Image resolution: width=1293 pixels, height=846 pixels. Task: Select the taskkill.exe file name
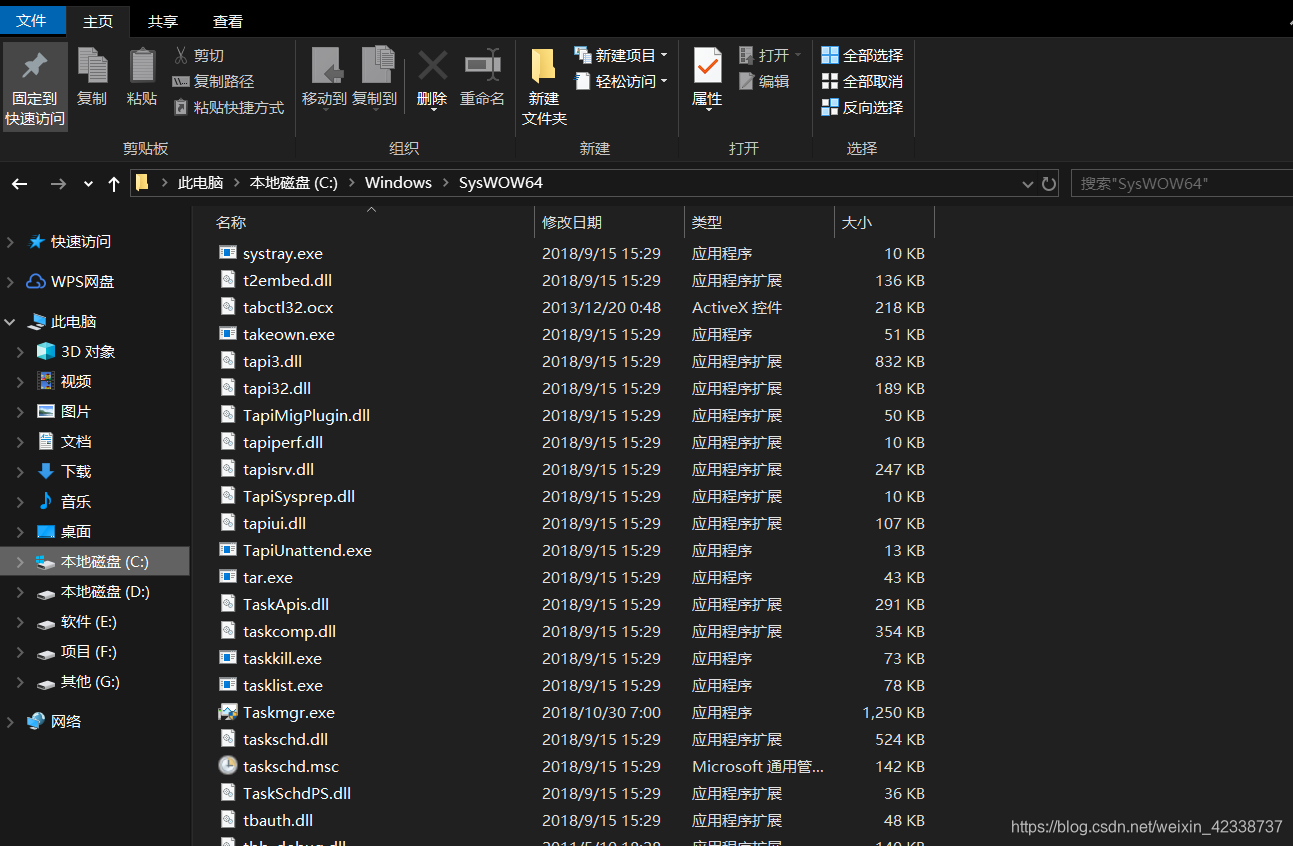pos(282,659)
